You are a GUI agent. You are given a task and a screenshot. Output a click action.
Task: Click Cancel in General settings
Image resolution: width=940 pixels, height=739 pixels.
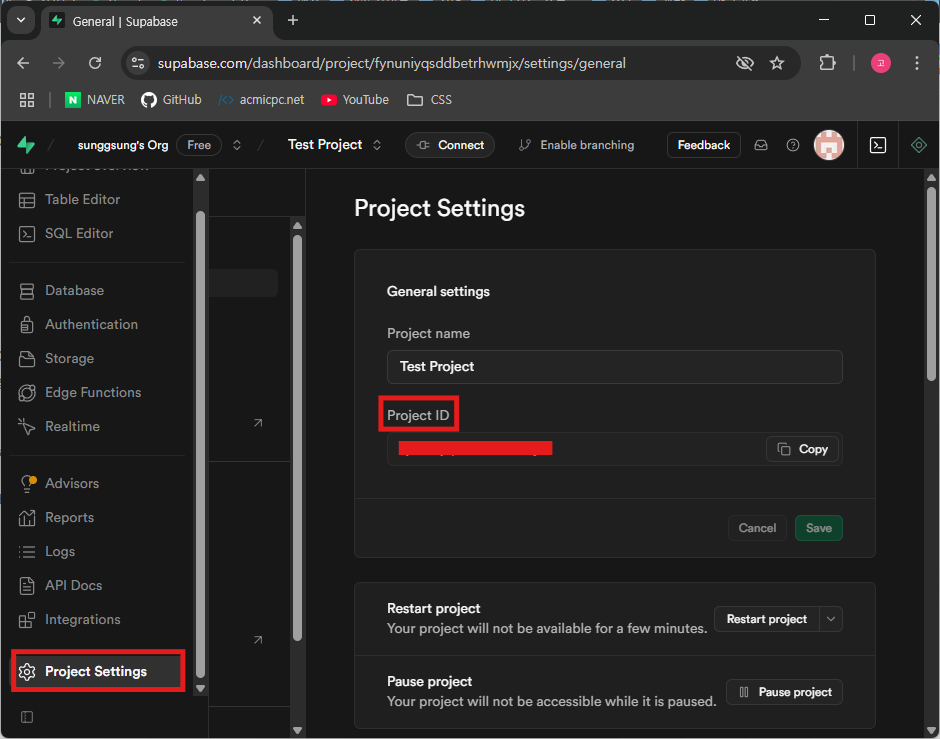click(757, 528)
